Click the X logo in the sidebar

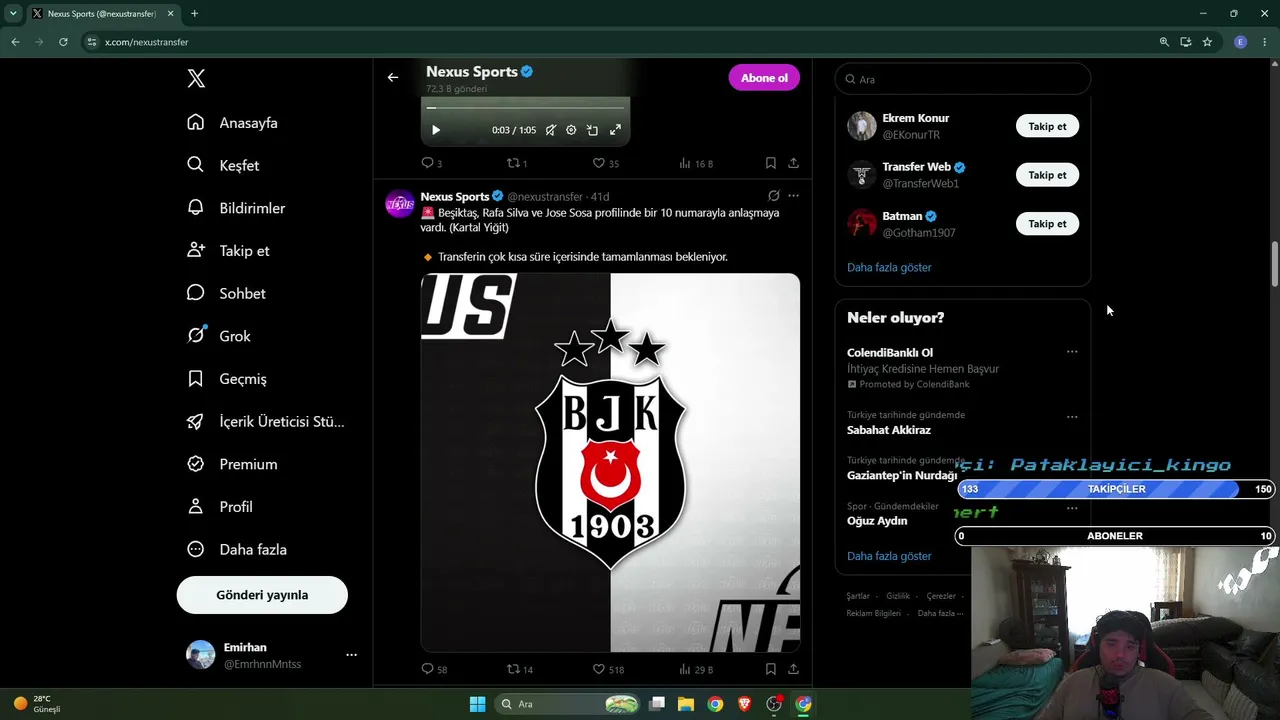point(196,79)
